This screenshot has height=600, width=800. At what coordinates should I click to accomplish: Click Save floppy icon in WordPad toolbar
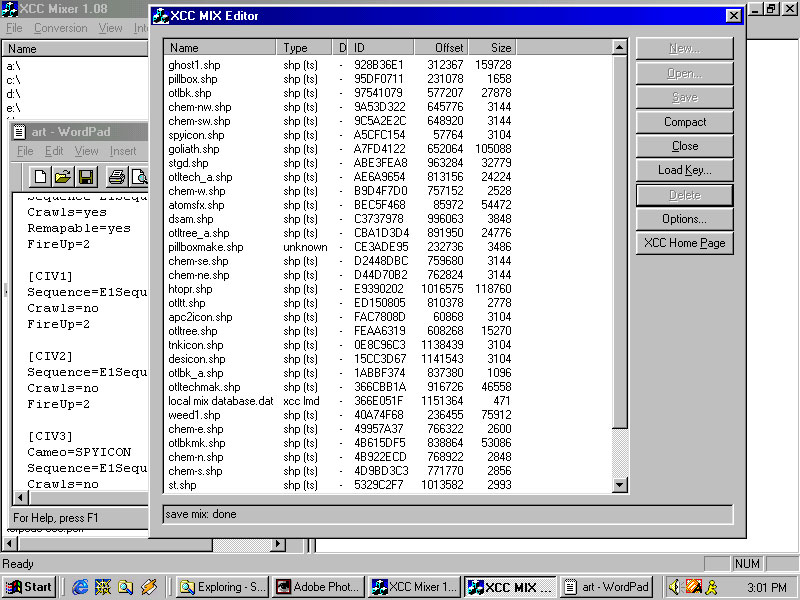86,177
